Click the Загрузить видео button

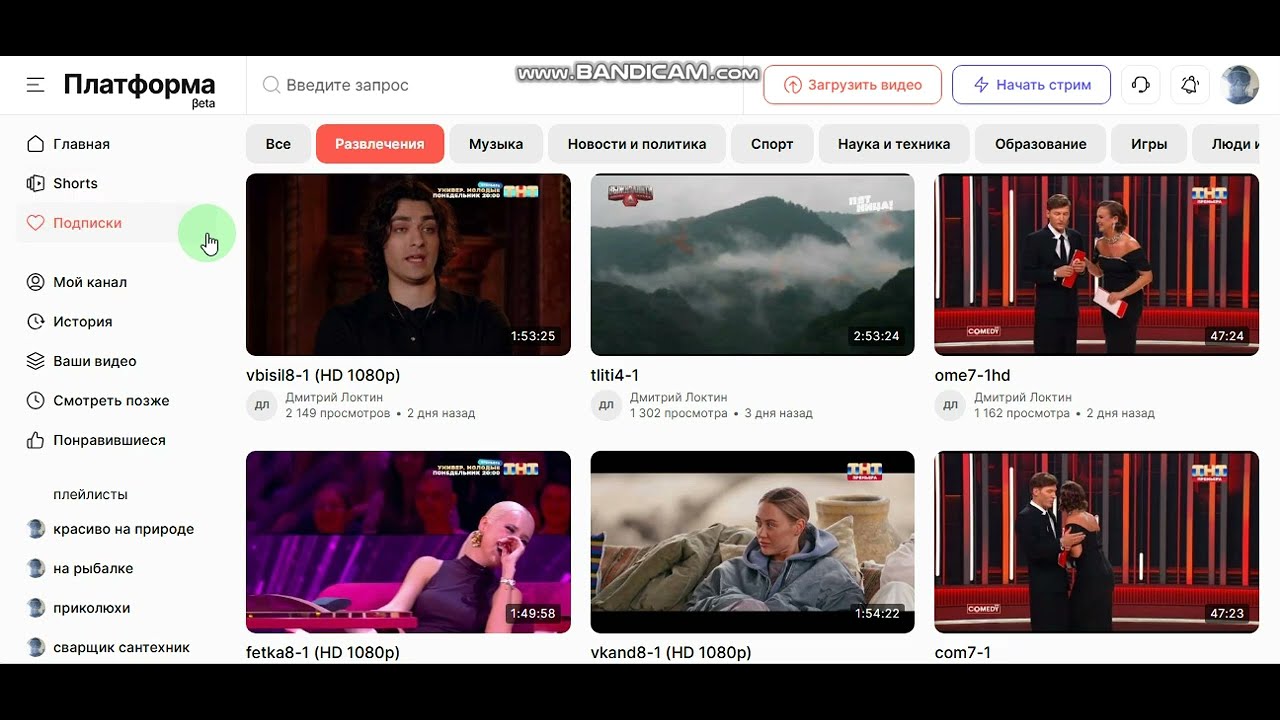pyautogui.click(x=852, y=85)
